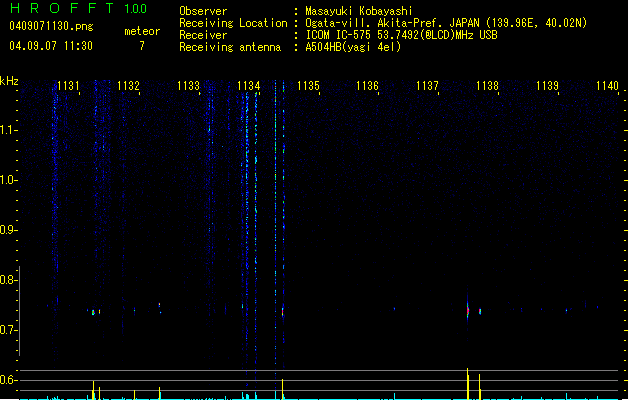
Task: Select receiver text ICOM IC-575 53.7492 MHz USB
Action: 401,35
